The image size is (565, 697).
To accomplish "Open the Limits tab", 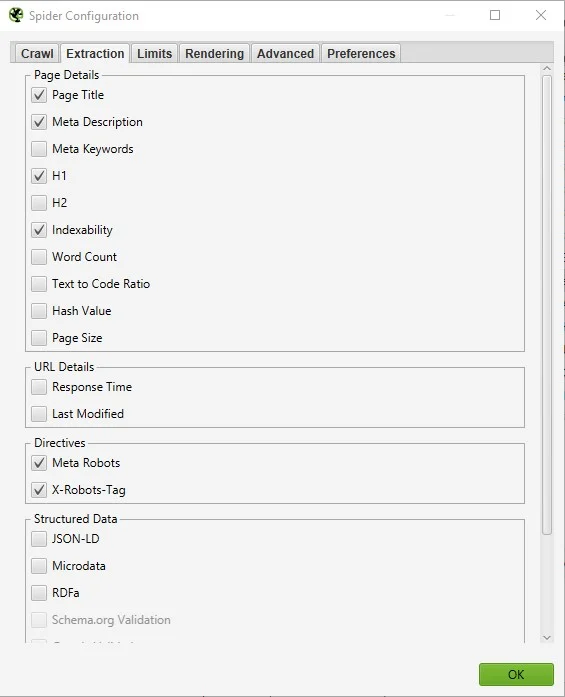I will pyautogui.click(x=154, y=53).
